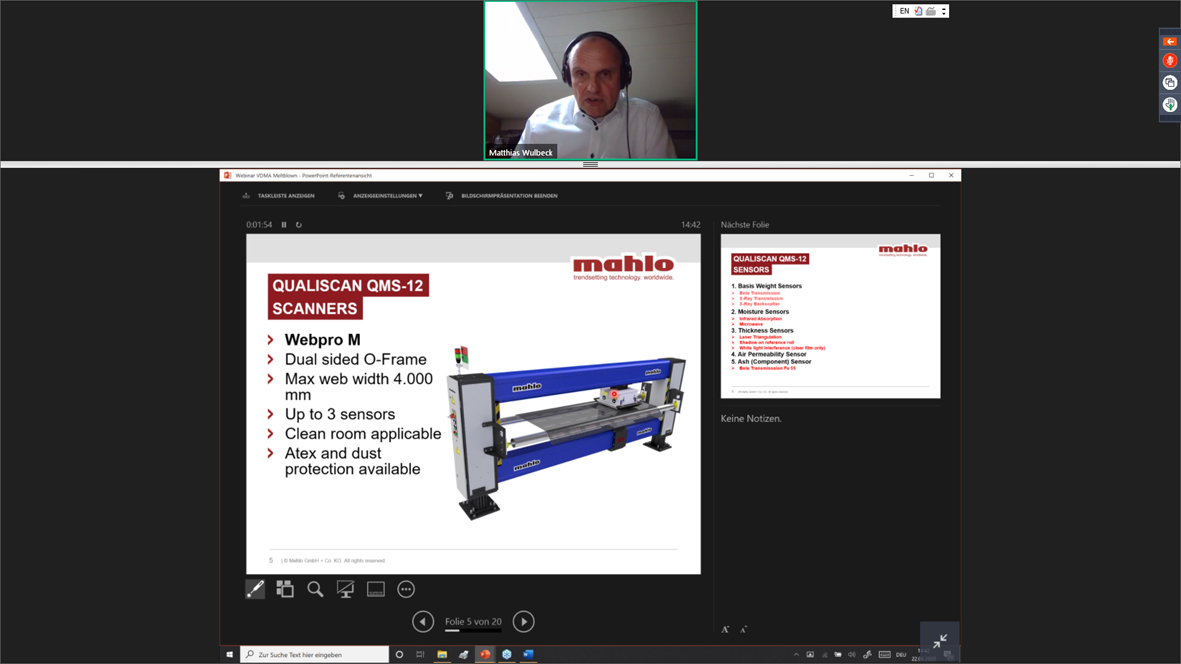
Task: Increase notes text size
Action: tap(725, 629)
